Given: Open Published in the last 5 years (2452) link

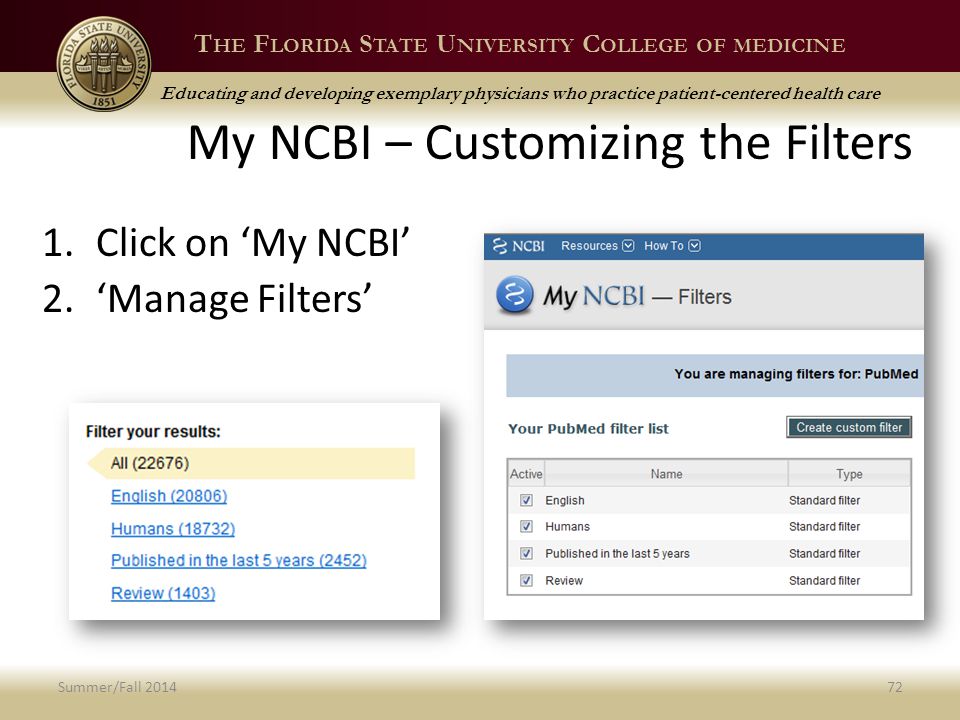Looking at the screenshot, I should [239, 561].
